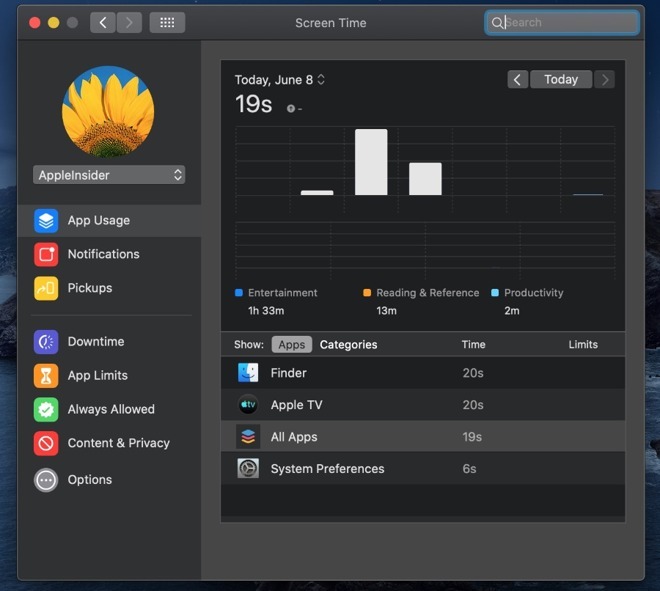Show all preferences grid button

tap(167, 22)
